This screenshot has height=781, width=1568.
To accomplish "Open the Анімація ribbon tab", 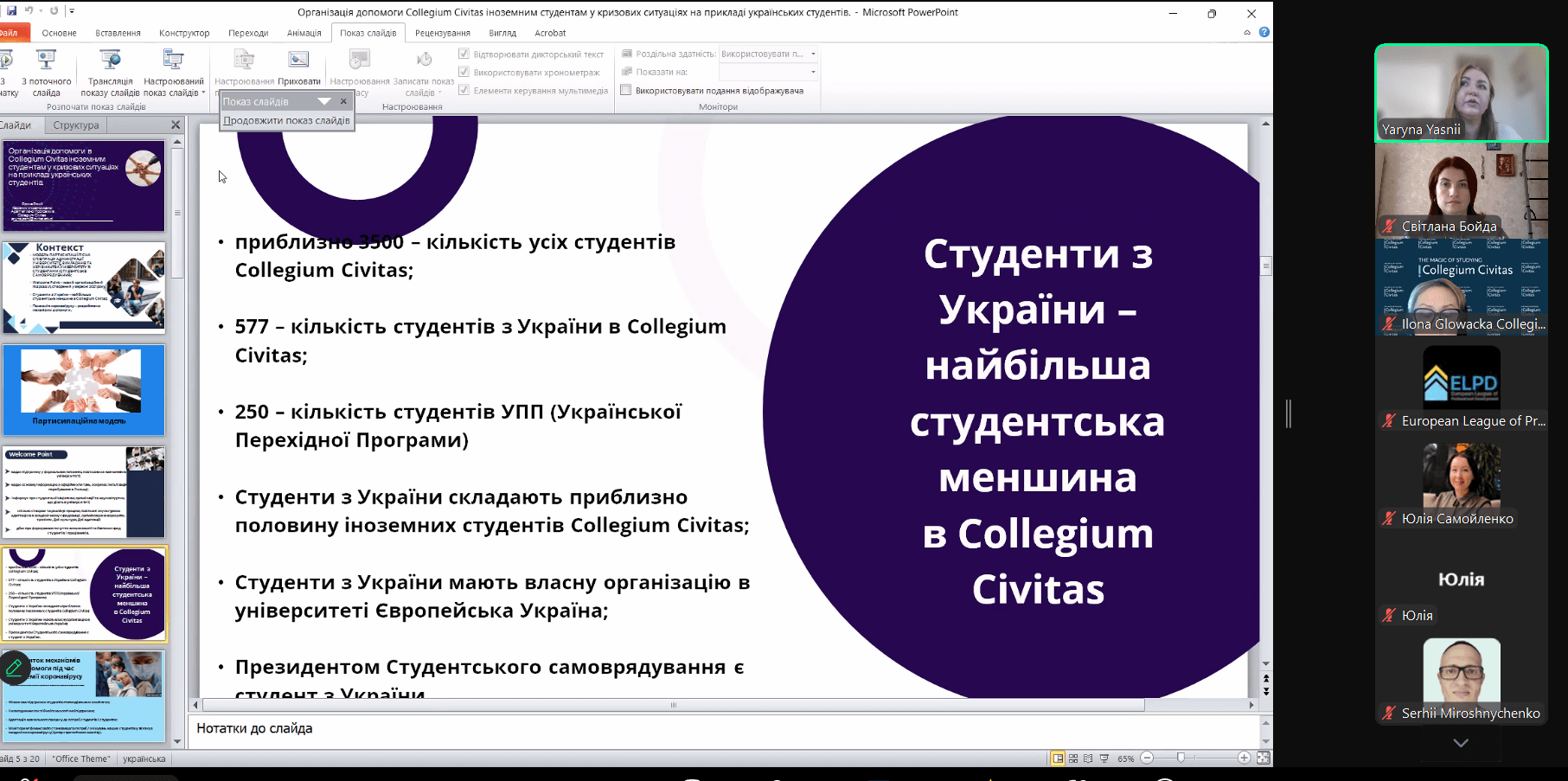I will click(304, 33).
